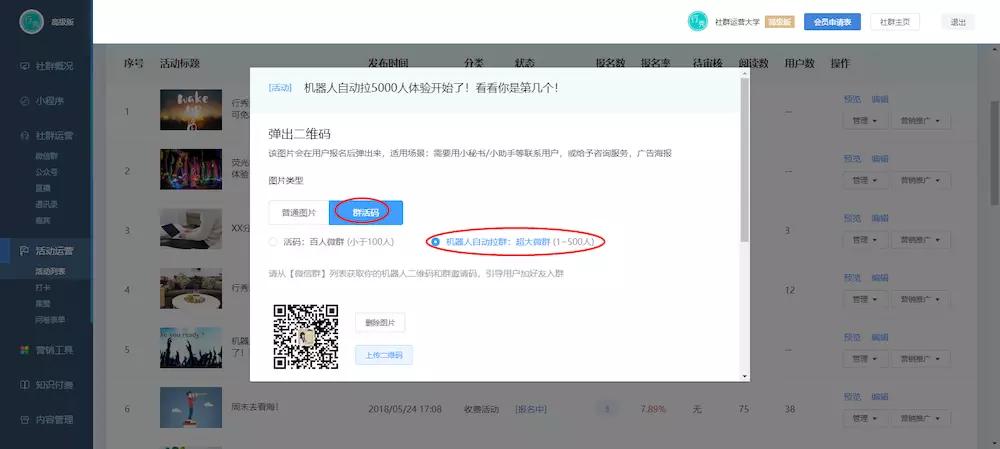The image size is (1000, 449).
Task: Click 周末去看海 row thumbnail
Action: (x=191, y=407)
